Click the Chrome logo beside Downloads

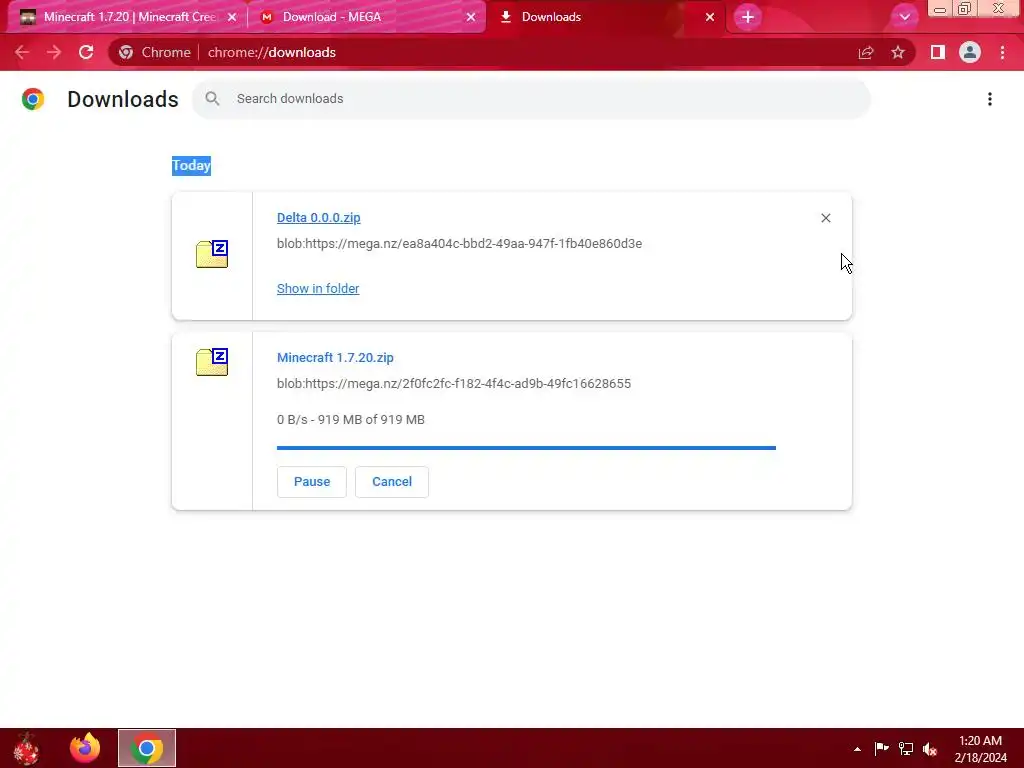point(33,99)
